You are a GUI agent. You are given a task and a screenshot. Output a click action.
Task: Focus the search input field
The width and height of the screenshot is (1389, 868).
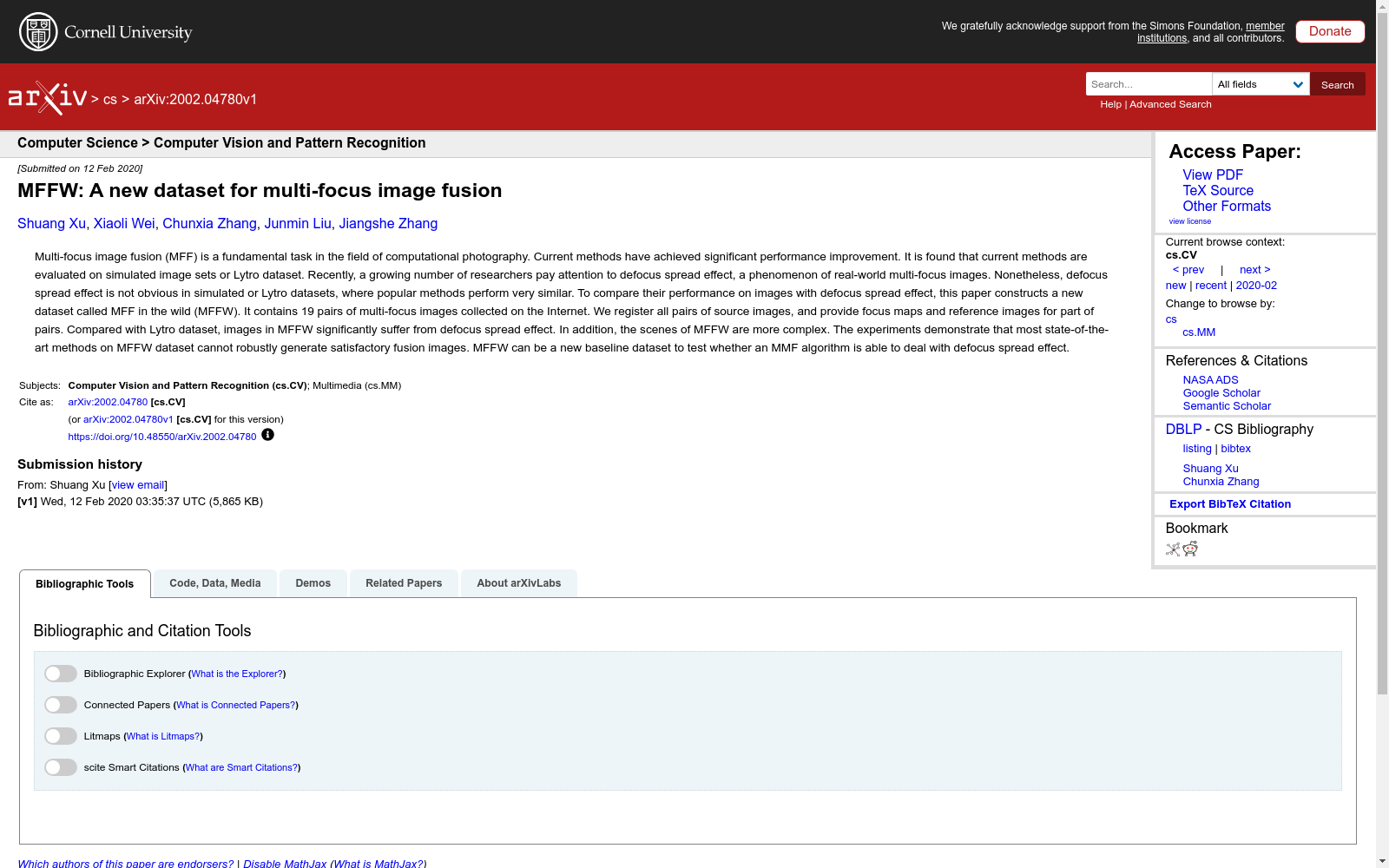[x=1149, y=84]
